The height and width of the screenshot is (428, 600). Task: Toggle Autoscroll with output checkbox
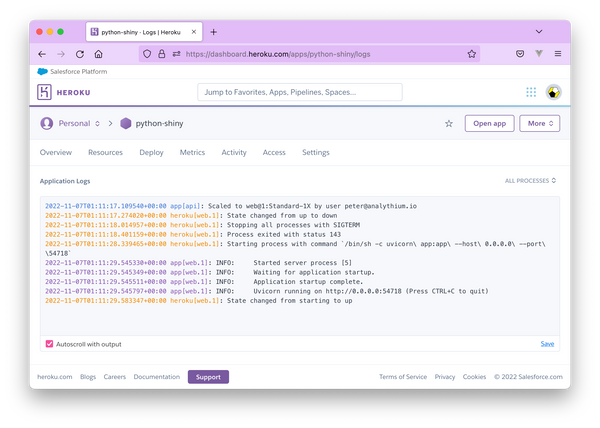pos(49,344)
